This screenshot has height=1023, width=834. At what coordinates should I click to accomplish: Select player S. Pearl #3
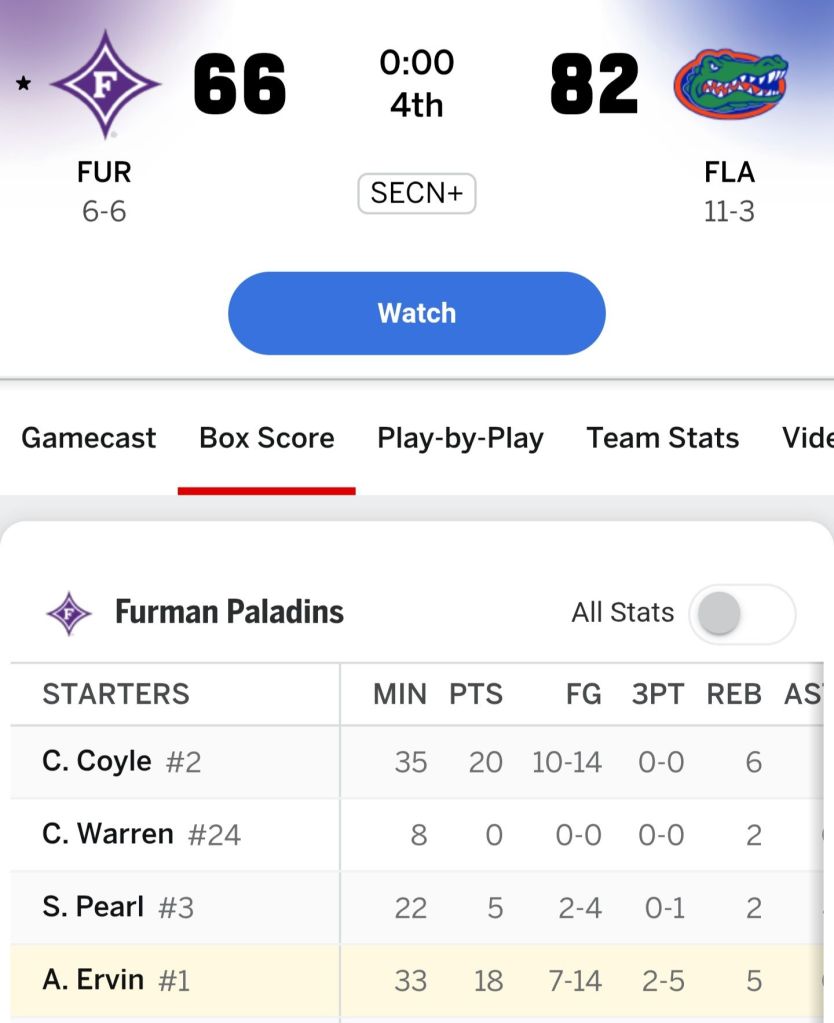coord(118,908)
